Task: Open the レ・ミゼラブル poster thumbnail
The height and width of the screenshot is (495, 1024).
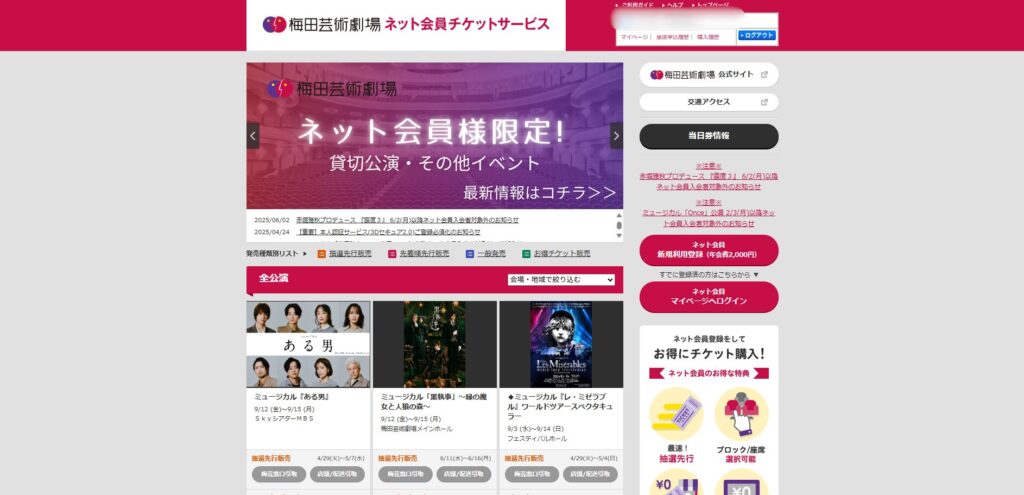Action: click(x=561, y=344)
